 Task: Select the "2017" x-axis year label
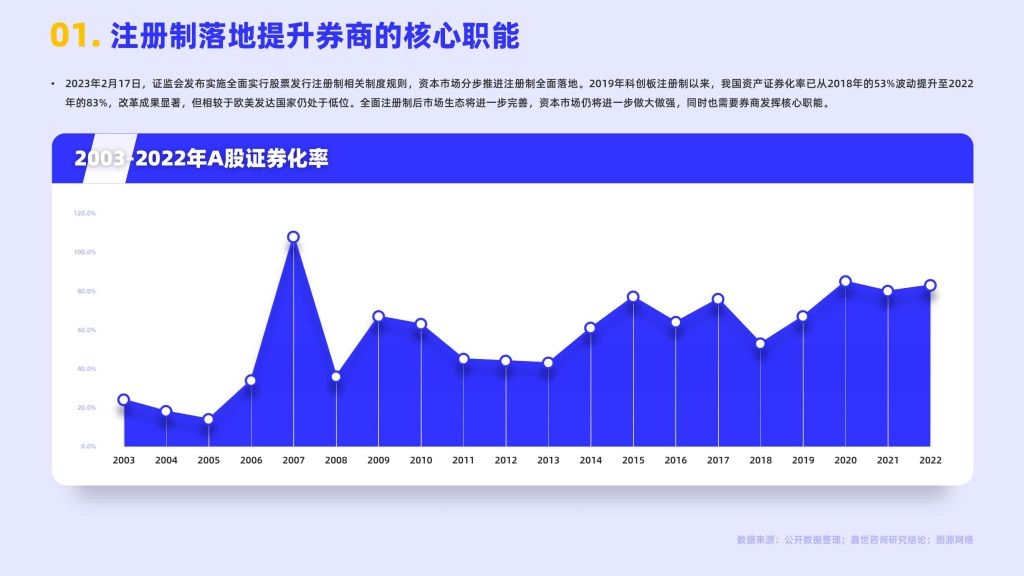pos(718,460)
